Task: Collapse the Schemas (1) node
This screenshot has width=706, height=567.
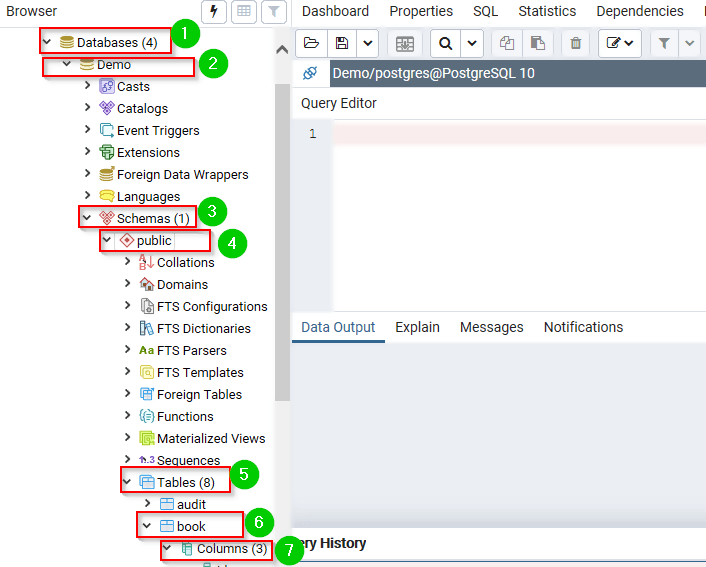Action: tap(87, 218)
